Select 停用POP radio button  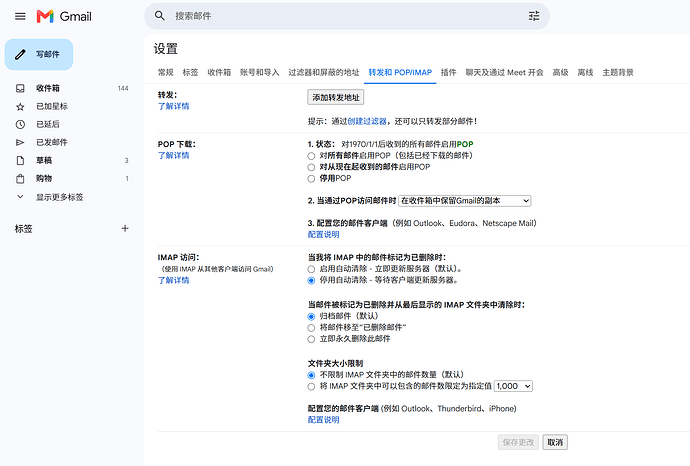[x=311, y=179]
